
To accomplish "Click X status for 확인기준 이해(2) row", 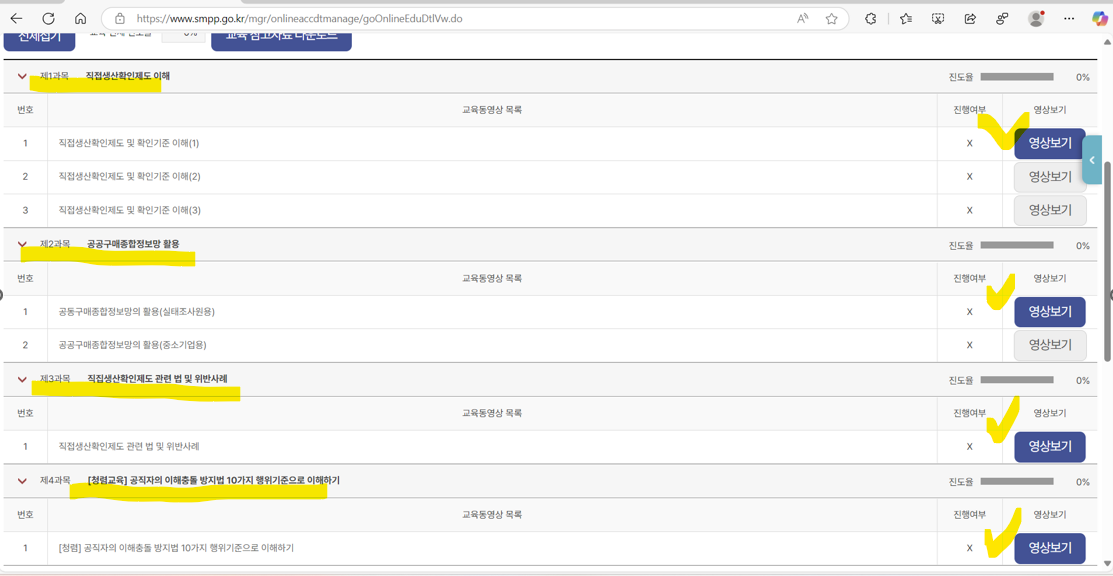I will [970, 177].
